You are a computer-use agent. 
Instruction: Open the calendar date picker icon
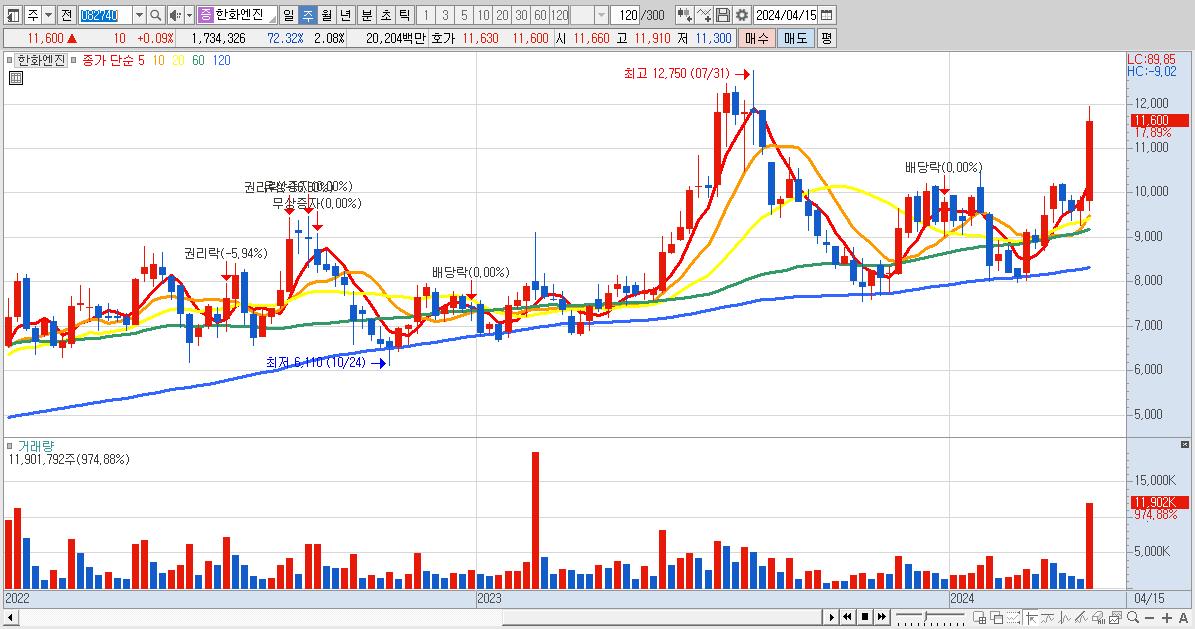click(827, 14)
